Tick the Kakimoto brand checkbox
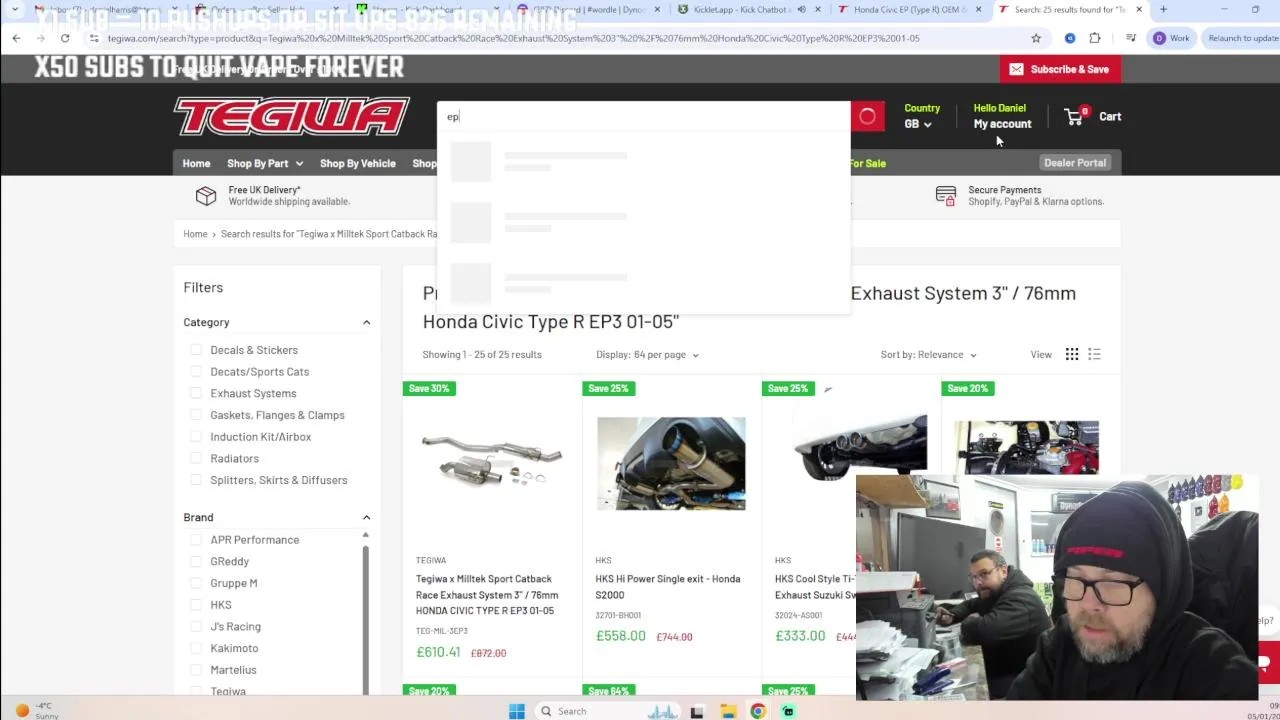This screenshot has height=720, width=1280. (x=196, y=648)
